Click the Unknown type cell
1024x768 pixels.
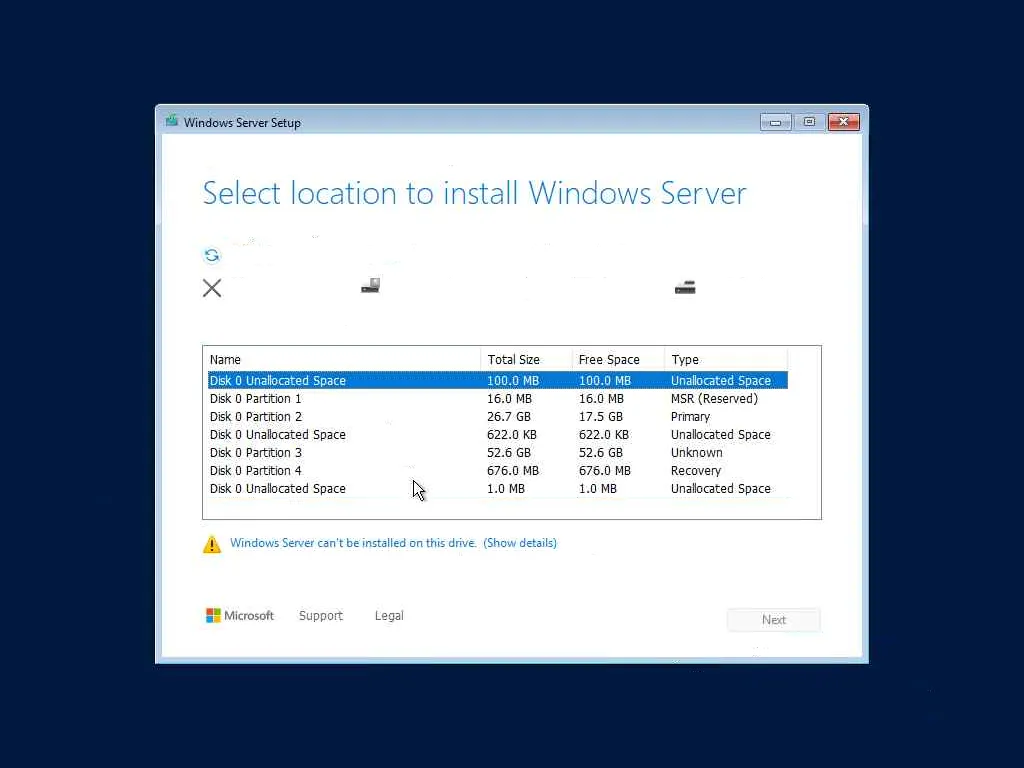pos(696,453)
